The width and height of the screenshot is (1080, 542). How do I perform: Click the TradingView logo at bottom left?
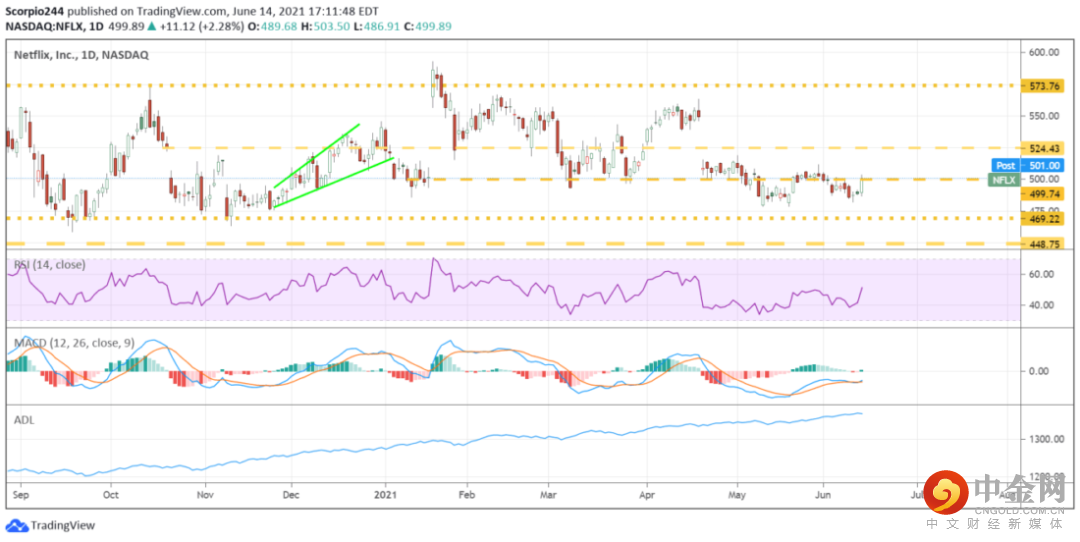click(x=51, y=525)
